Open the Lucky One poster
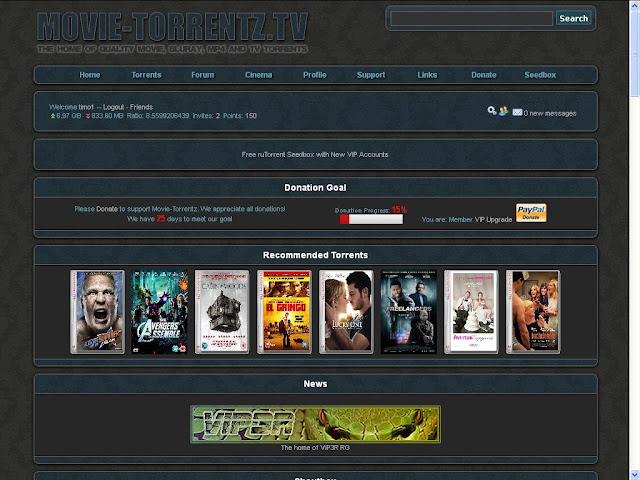Viewport: 640px width, 480px height. (x=346, y=312)
